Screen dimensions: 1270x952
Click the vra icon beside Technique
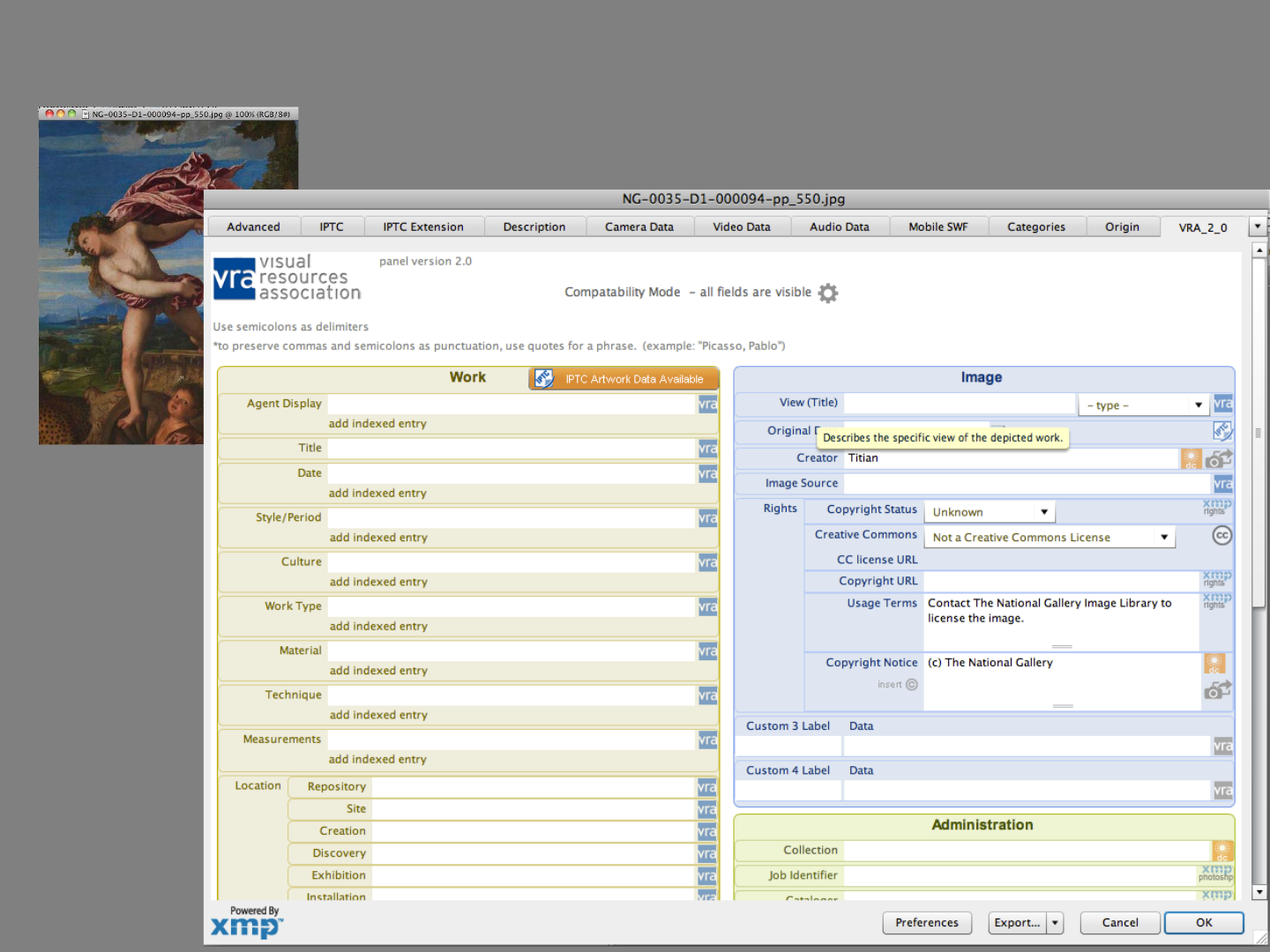click(707, 695)
